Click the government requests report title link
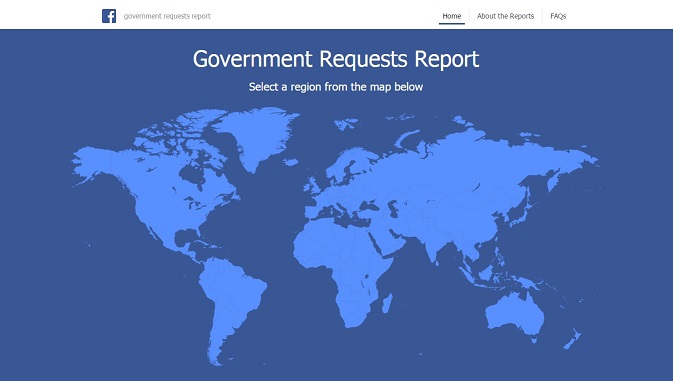 click(x=167, y=16)
